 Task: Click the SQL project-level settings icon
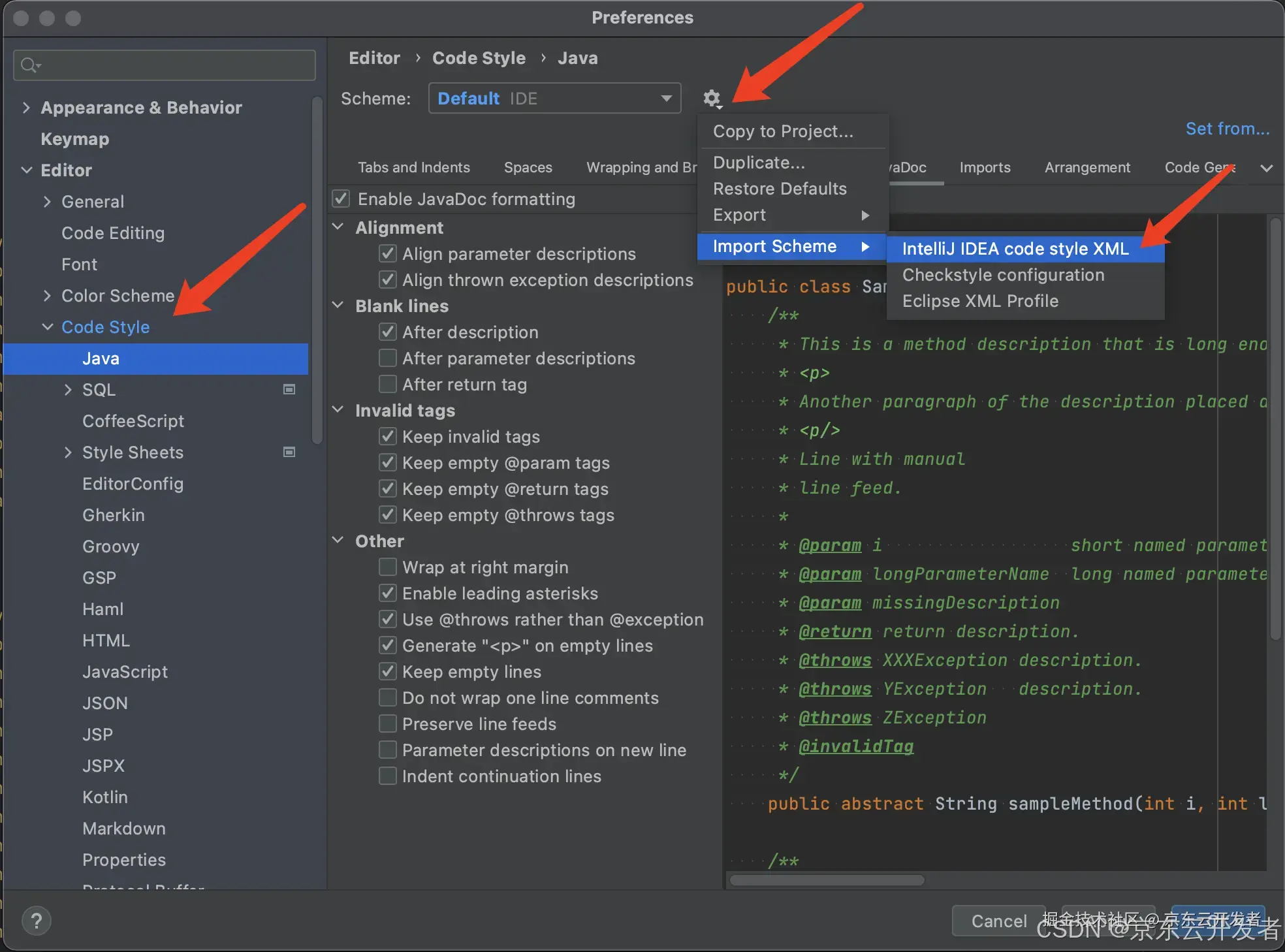(x=289, y=389)
